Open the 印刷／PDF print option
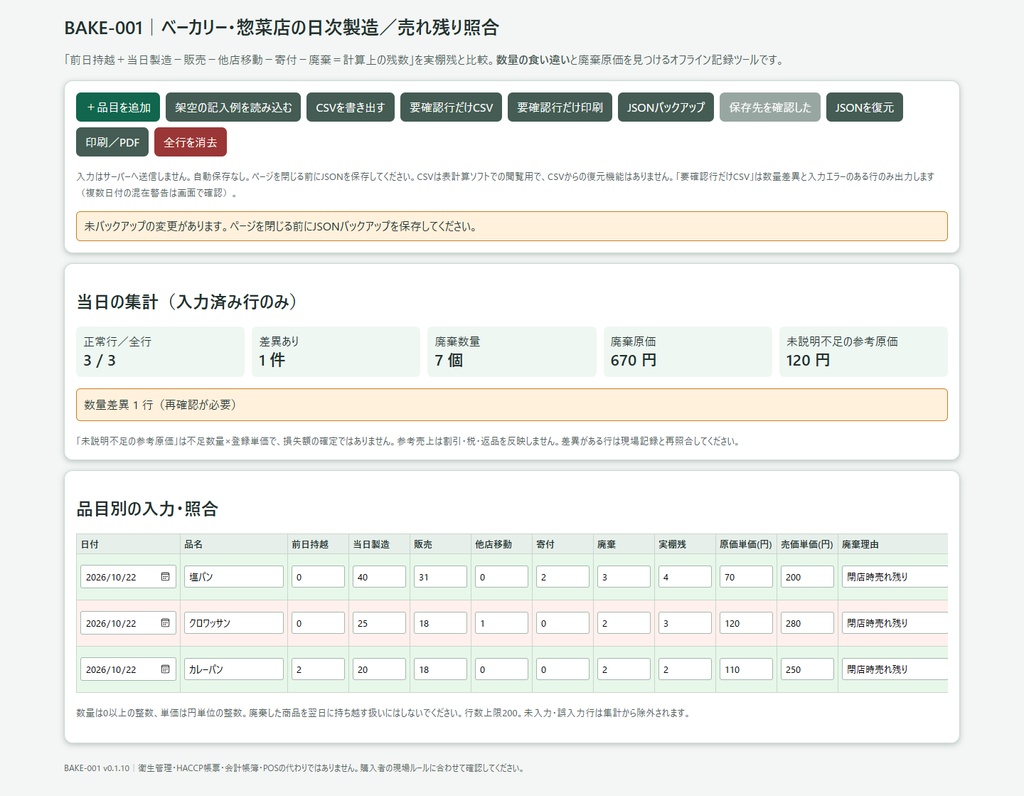This screenshot has height=796, width=1024. pyautogui.click(x=112, y=142)
